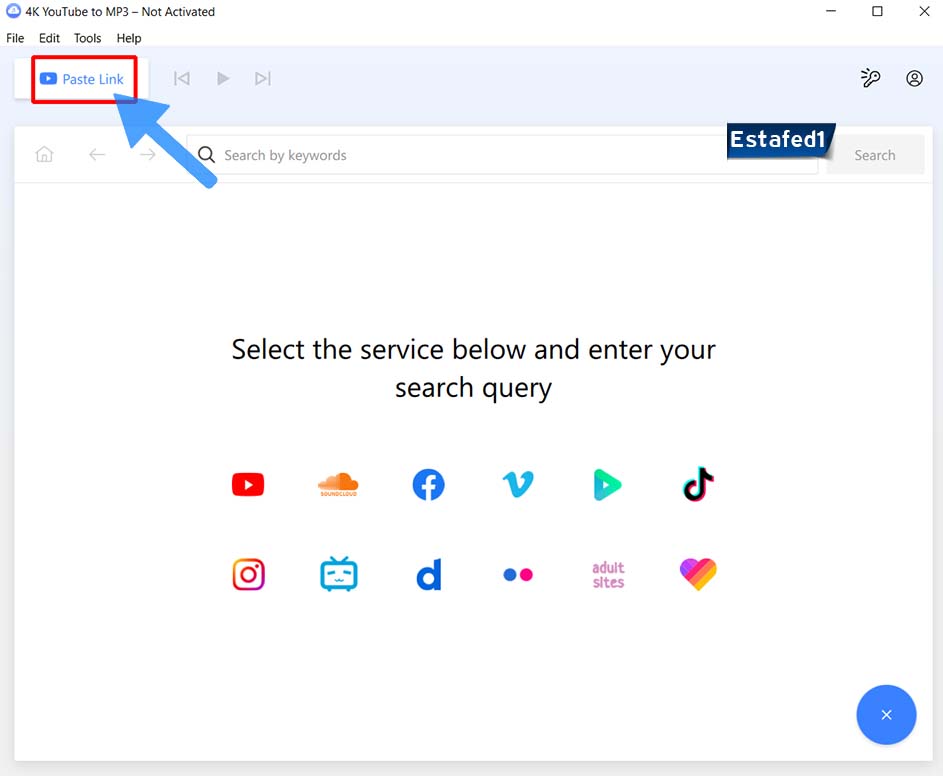Screen dimensions: 943x776
Task: Open the File menu
Action: 15,38
